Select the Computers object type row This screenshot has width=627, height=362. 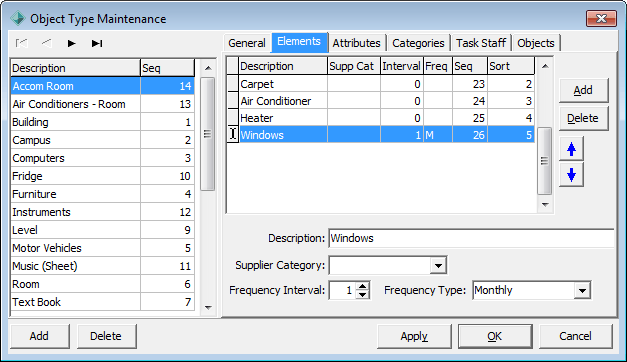[x=103, y=158]
